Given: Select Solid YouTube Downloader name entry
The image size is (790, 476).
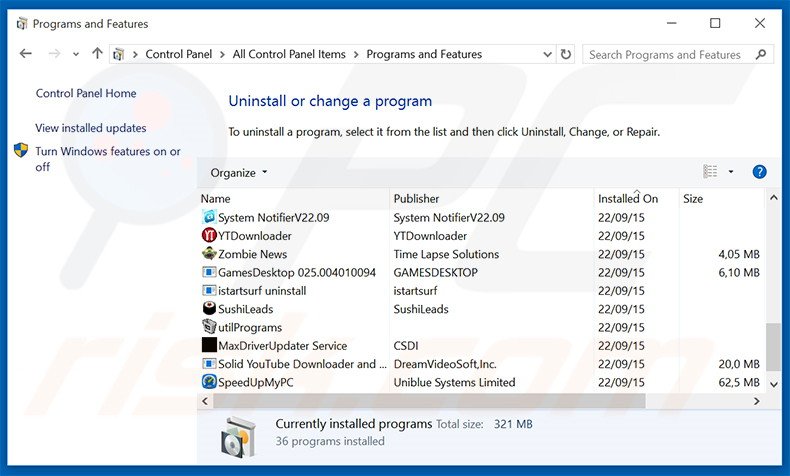Looking at the screenshot, I should 302,364.
